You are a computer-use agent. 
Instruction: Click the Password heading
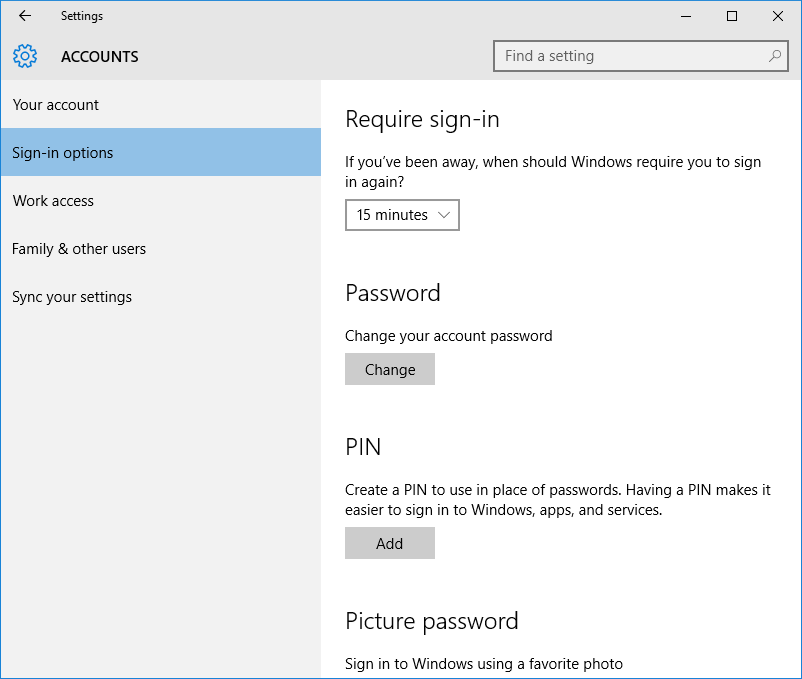click(x=393, y=293)
